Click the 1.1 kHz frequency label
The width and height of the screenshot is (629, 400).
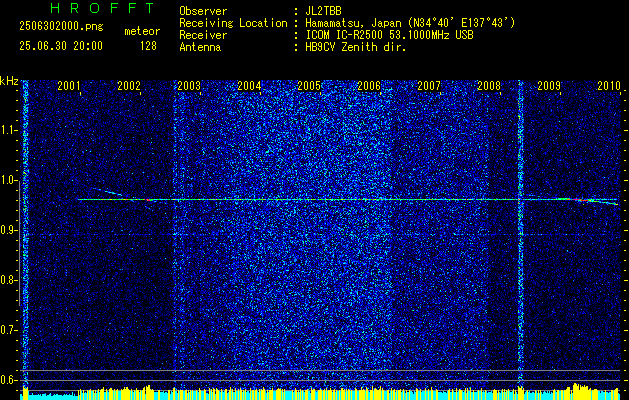(9, 130)
